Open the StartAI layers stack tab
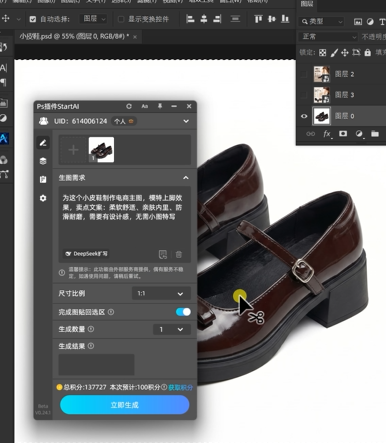The height and width of the screenshot is (443, 386). [x=43, y=161]
